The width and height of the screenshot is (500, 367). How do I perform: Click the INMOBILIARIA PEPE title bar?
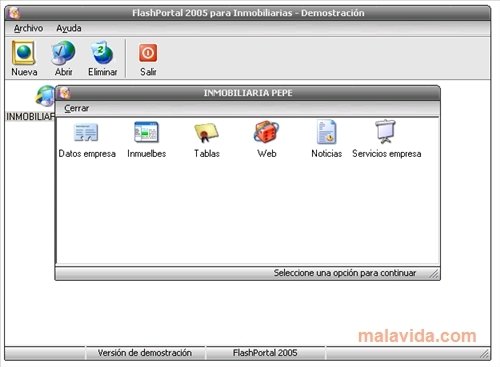click(248, 93)
